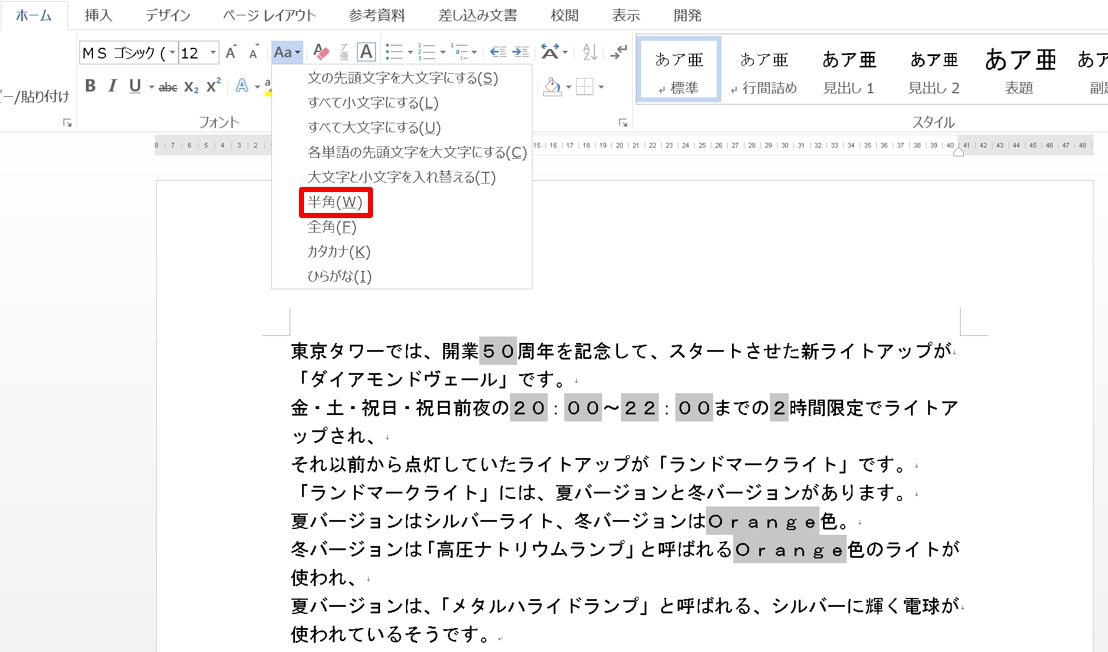This screenshot has width=1108, height=652.
Task: Open the font name dropdown
Action: [x=172, y=53]
